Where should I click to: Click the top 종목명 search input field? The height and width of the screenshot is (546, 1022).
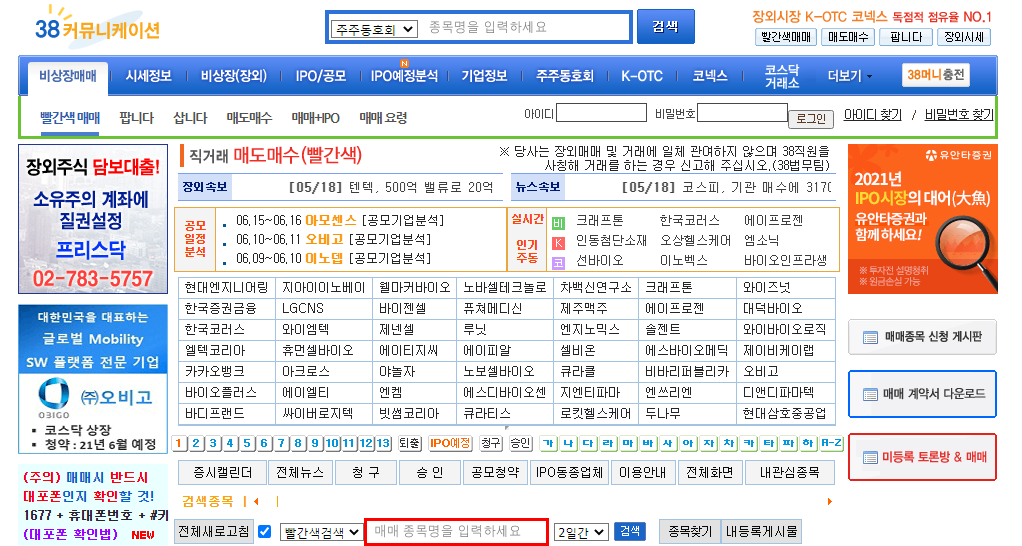527,27
